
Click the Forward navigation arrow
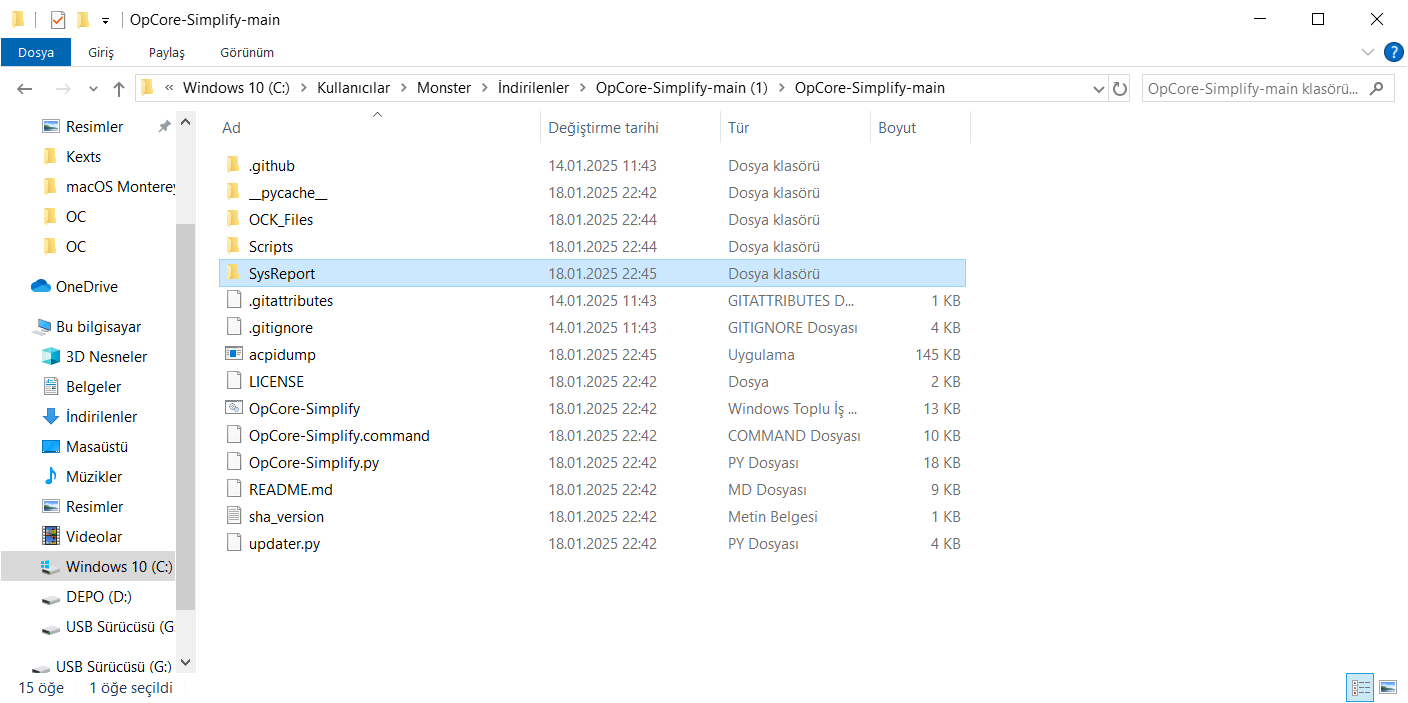[62, 88]
